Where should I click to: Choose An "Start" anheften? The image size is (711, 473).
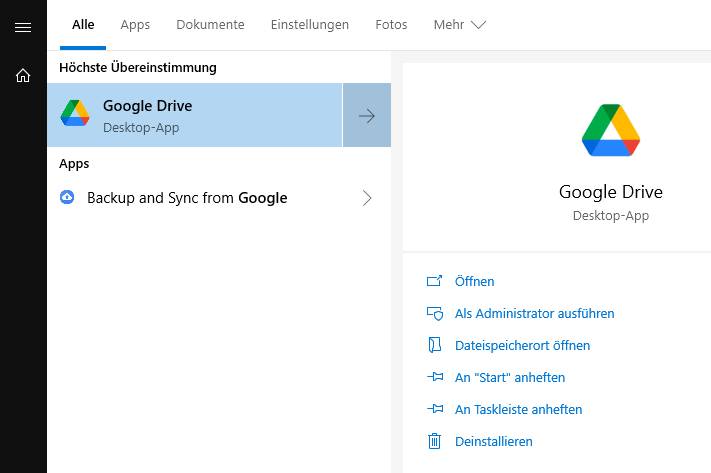point(510,378)
